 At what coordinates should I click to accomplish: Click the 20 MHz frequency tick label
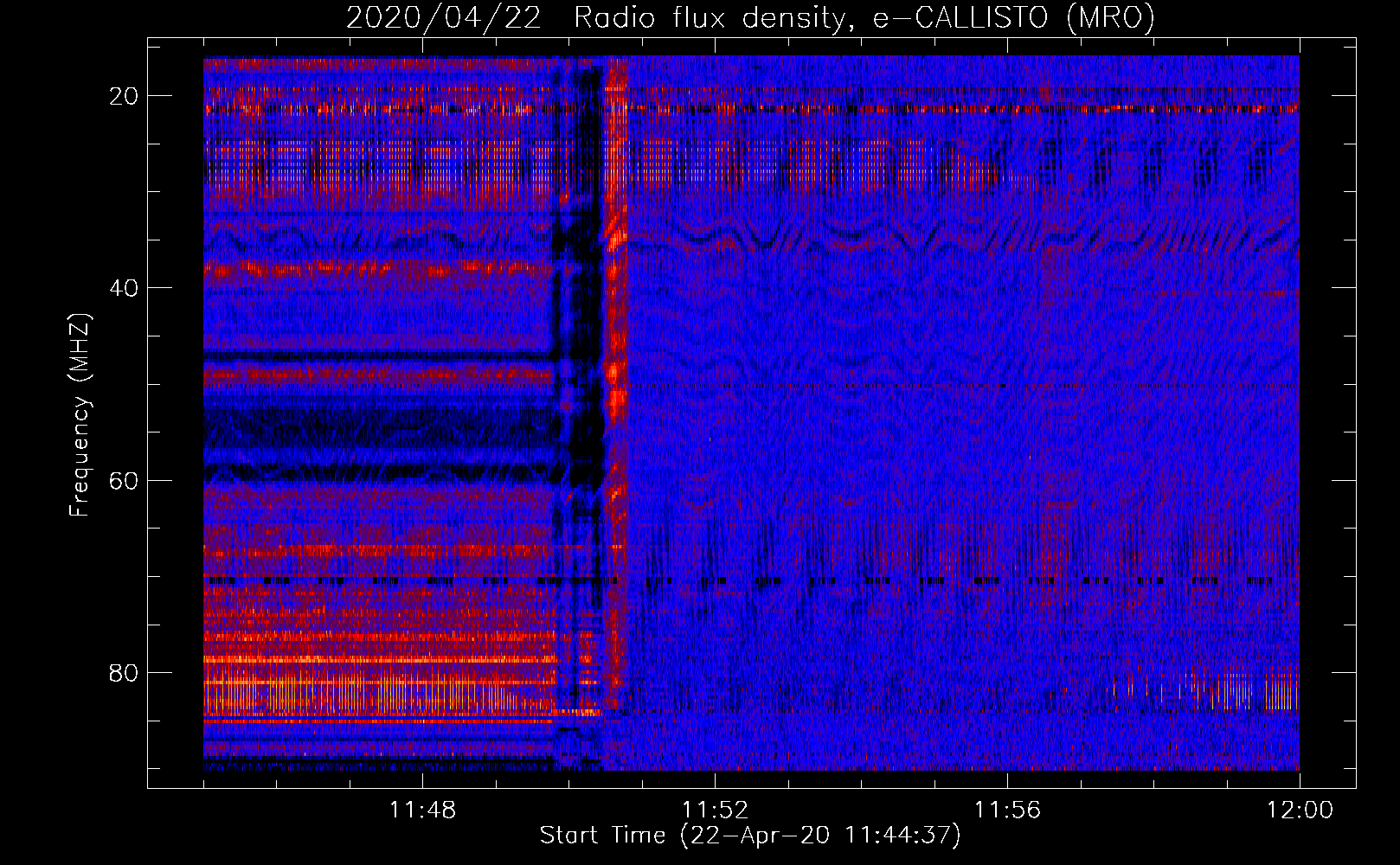125,96
